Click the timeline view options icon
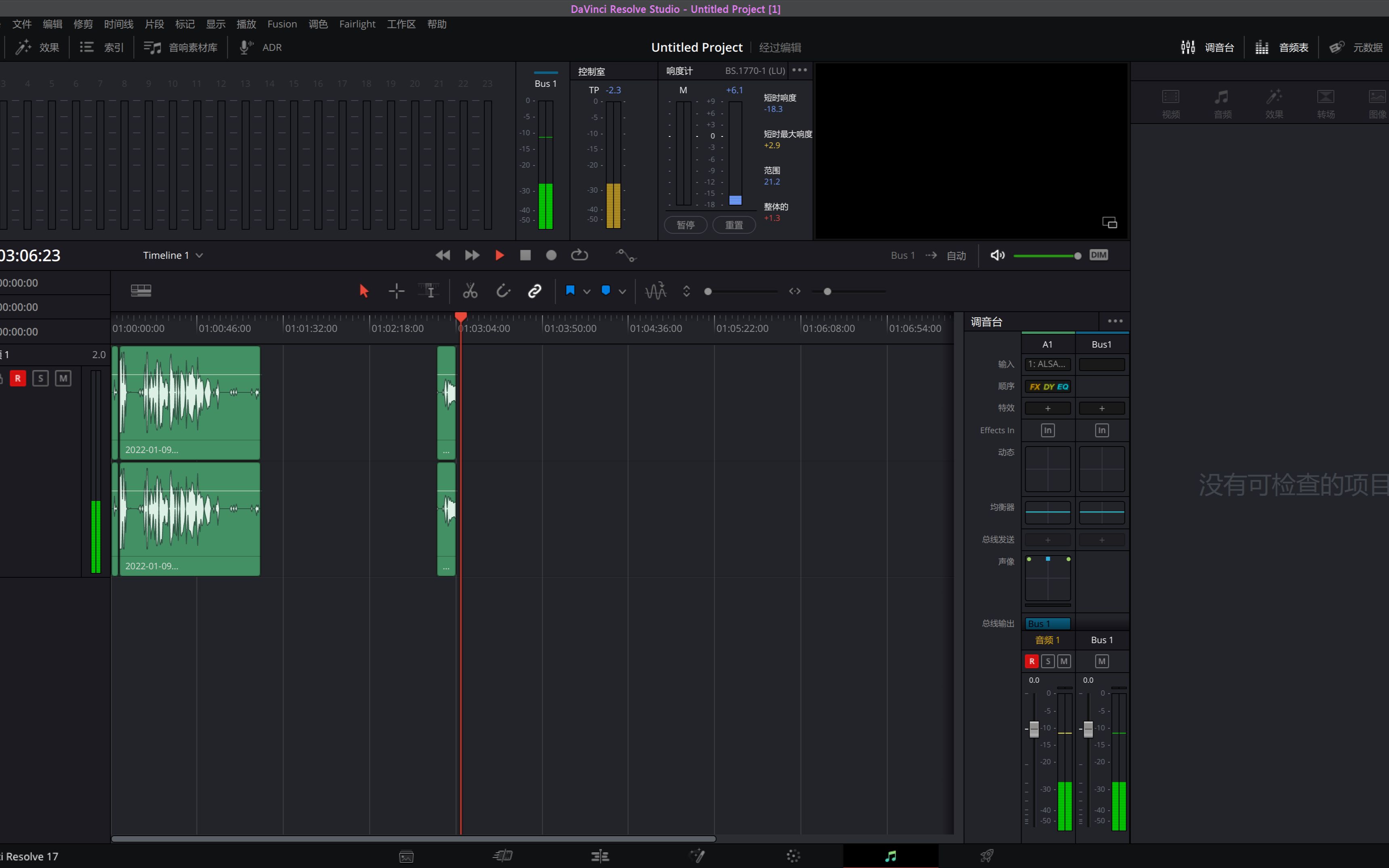This screenshot has height=868, width=1389. pyautogui.click(x=141, y=291)
